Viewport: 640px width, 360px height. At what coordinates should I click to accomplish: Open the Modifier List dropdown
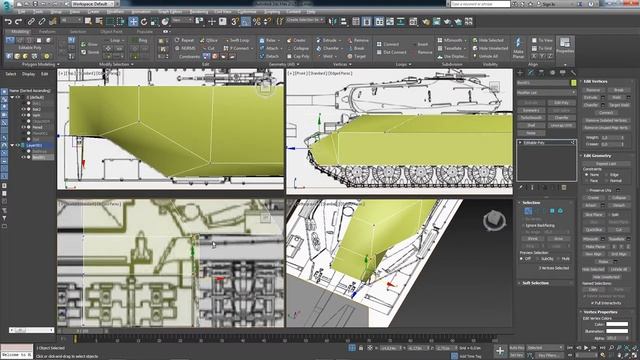[546, 93]
